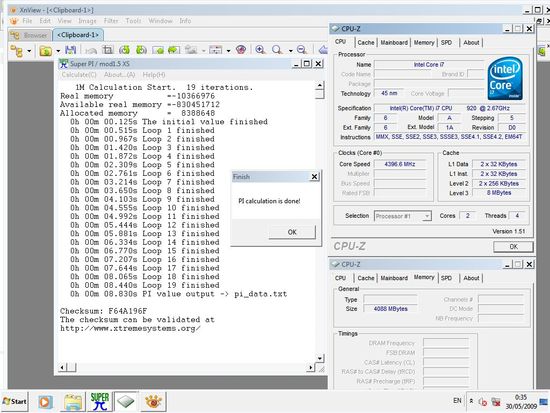Open the XnView Info menu
550x413 pixels.
(x=185, y=21)
